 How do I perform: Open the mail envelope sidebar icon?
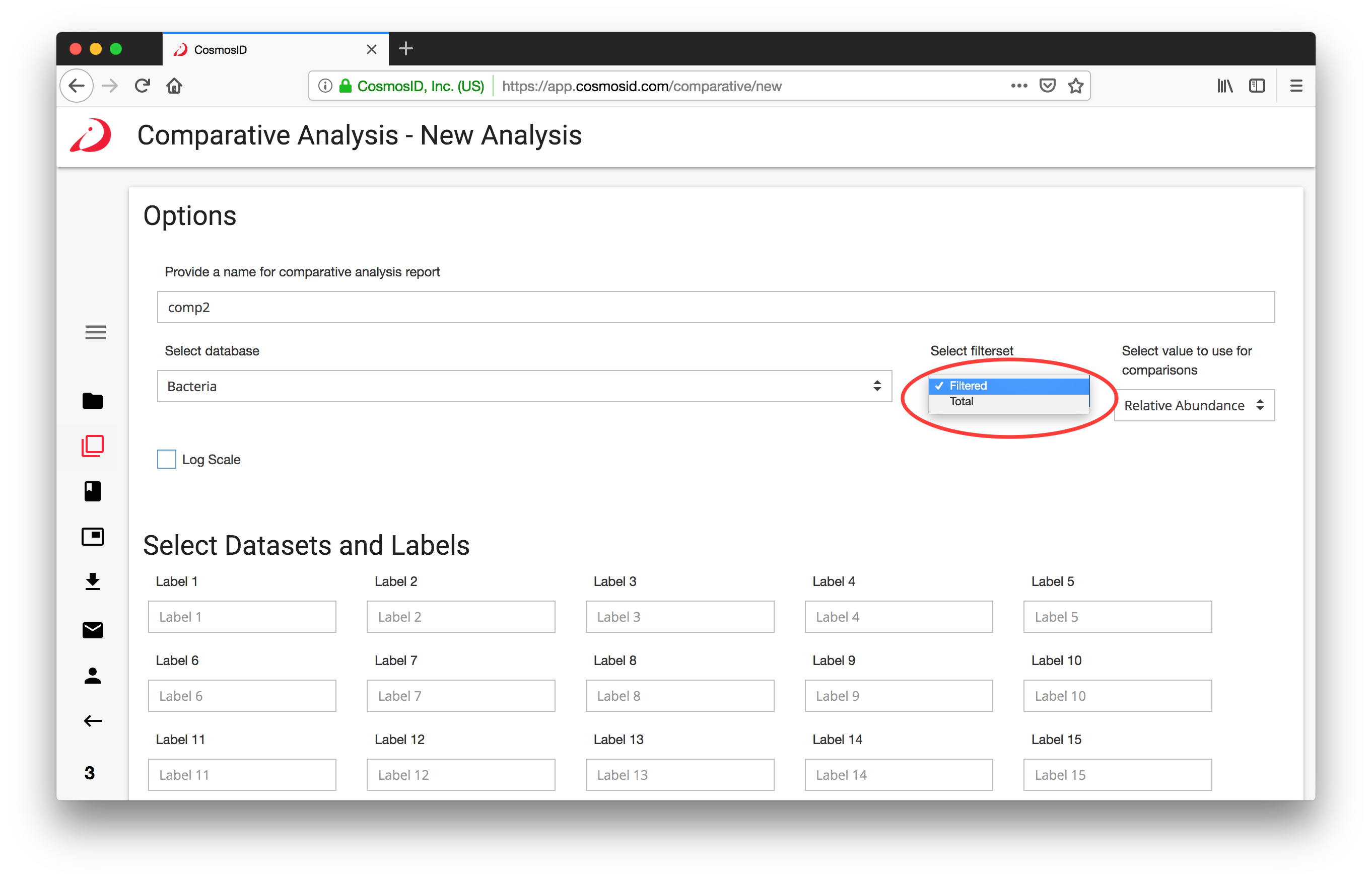pyautogui.click(x=92, y=630)
